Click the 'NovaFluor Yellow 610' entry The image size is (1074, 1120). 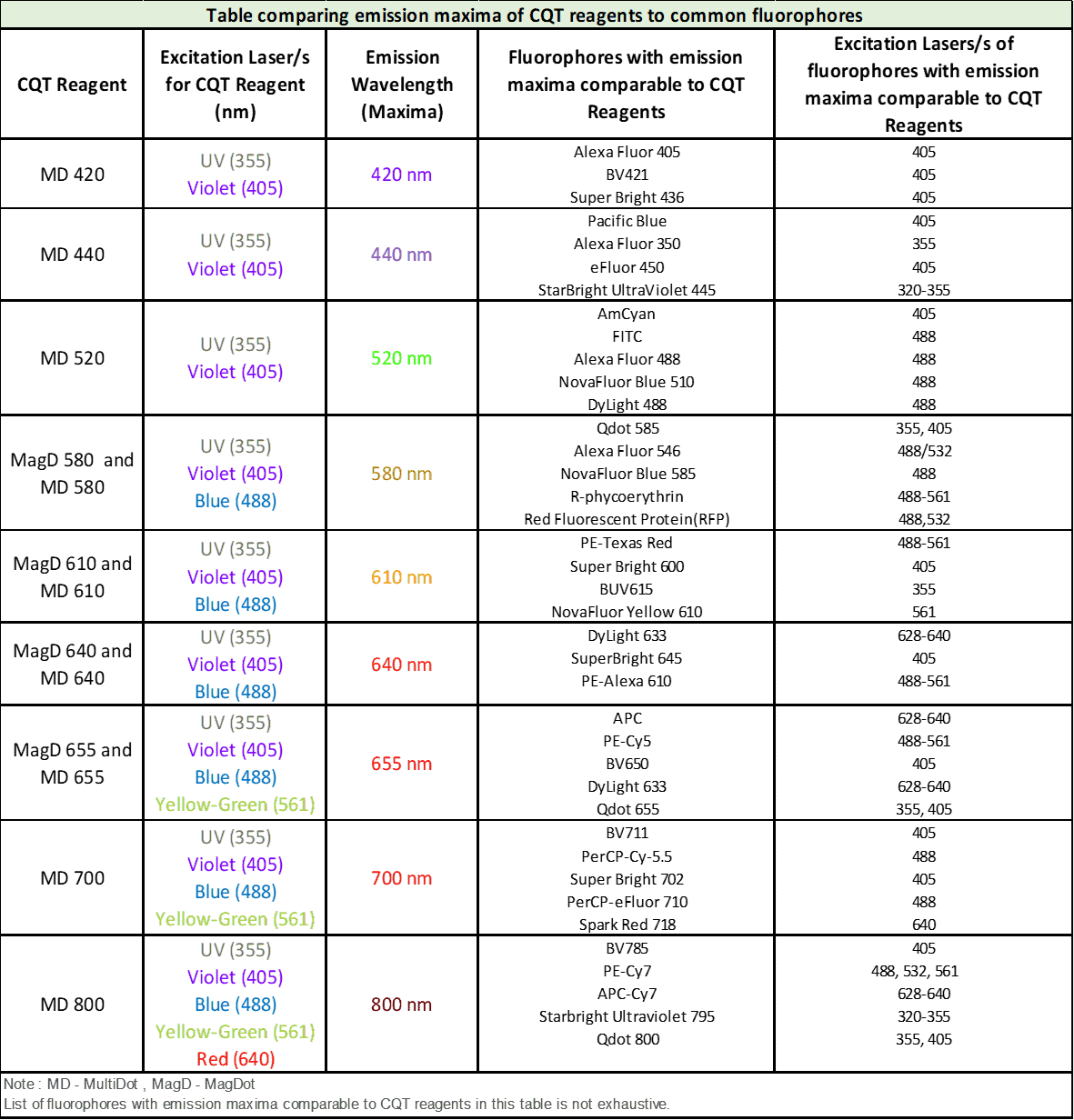pyautogui.click(x=627, y=612)
